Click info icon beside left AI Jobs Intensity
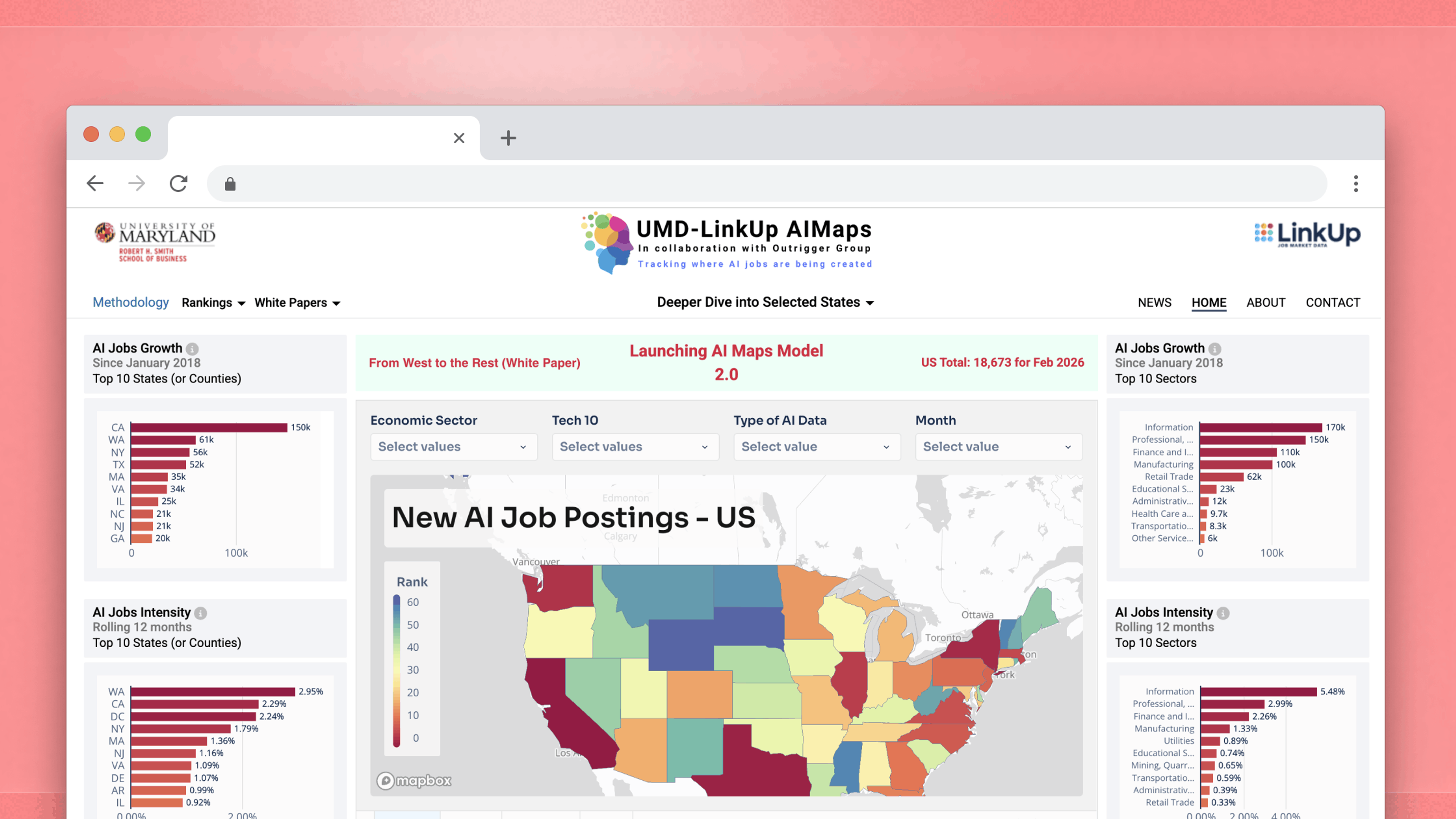The width and height of the screenshot is (1456, 819). coord(201,613)
